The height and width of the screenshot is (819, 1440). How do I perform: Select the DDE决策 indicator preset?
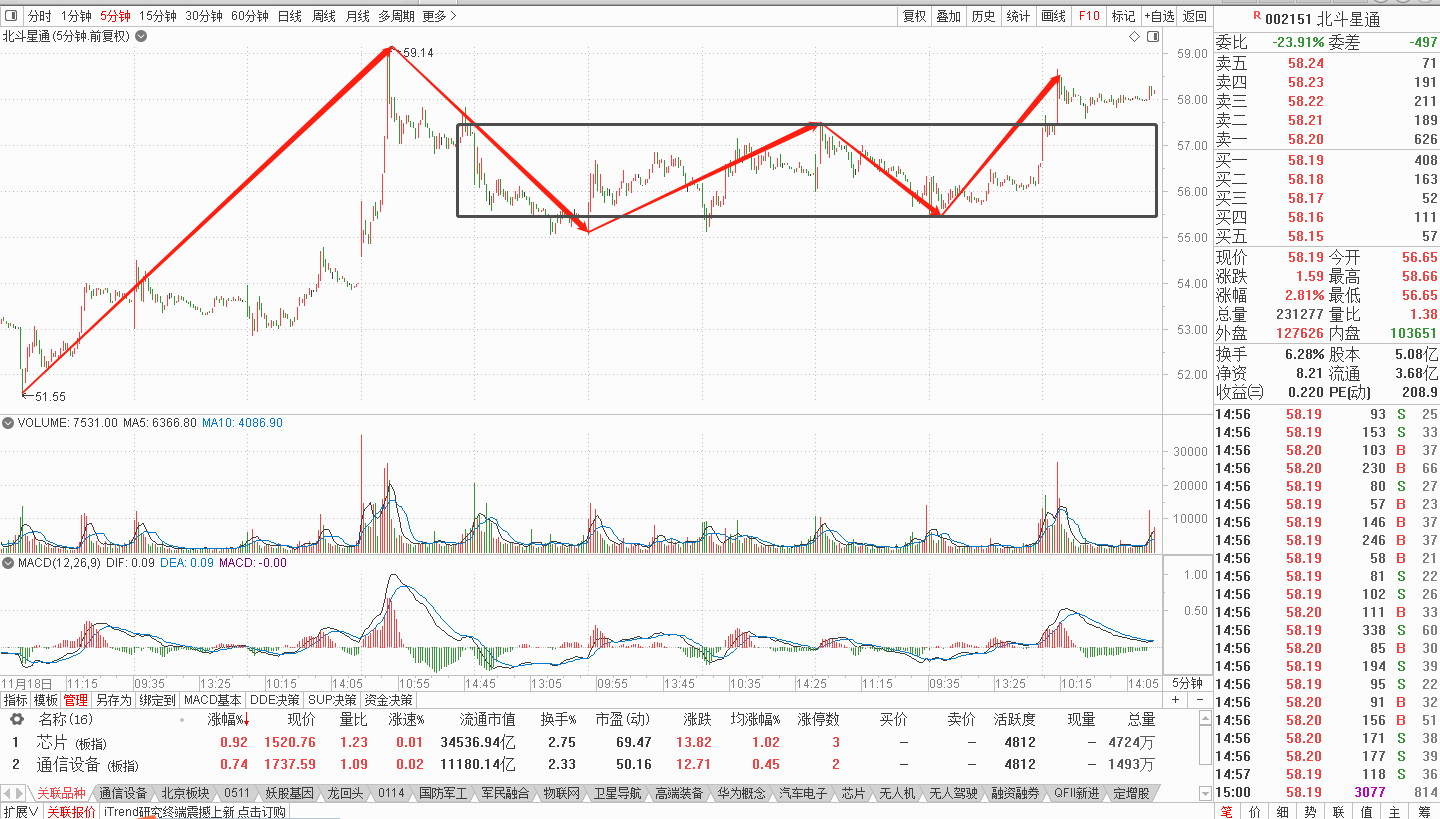pos(275,700)
